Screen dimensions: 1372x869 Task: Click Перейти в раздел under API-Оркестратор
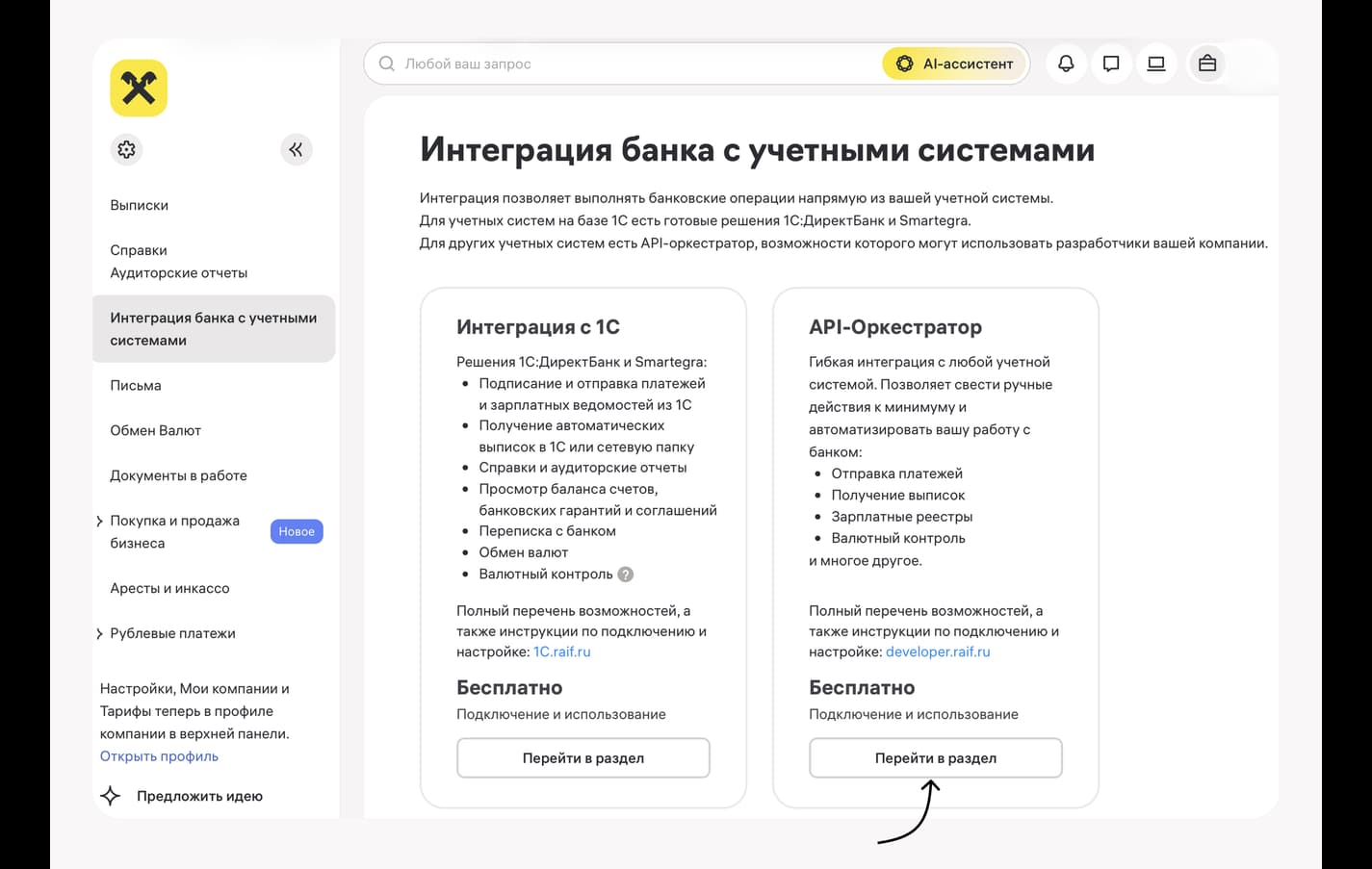pyautogui.click(x=936, y=758)
